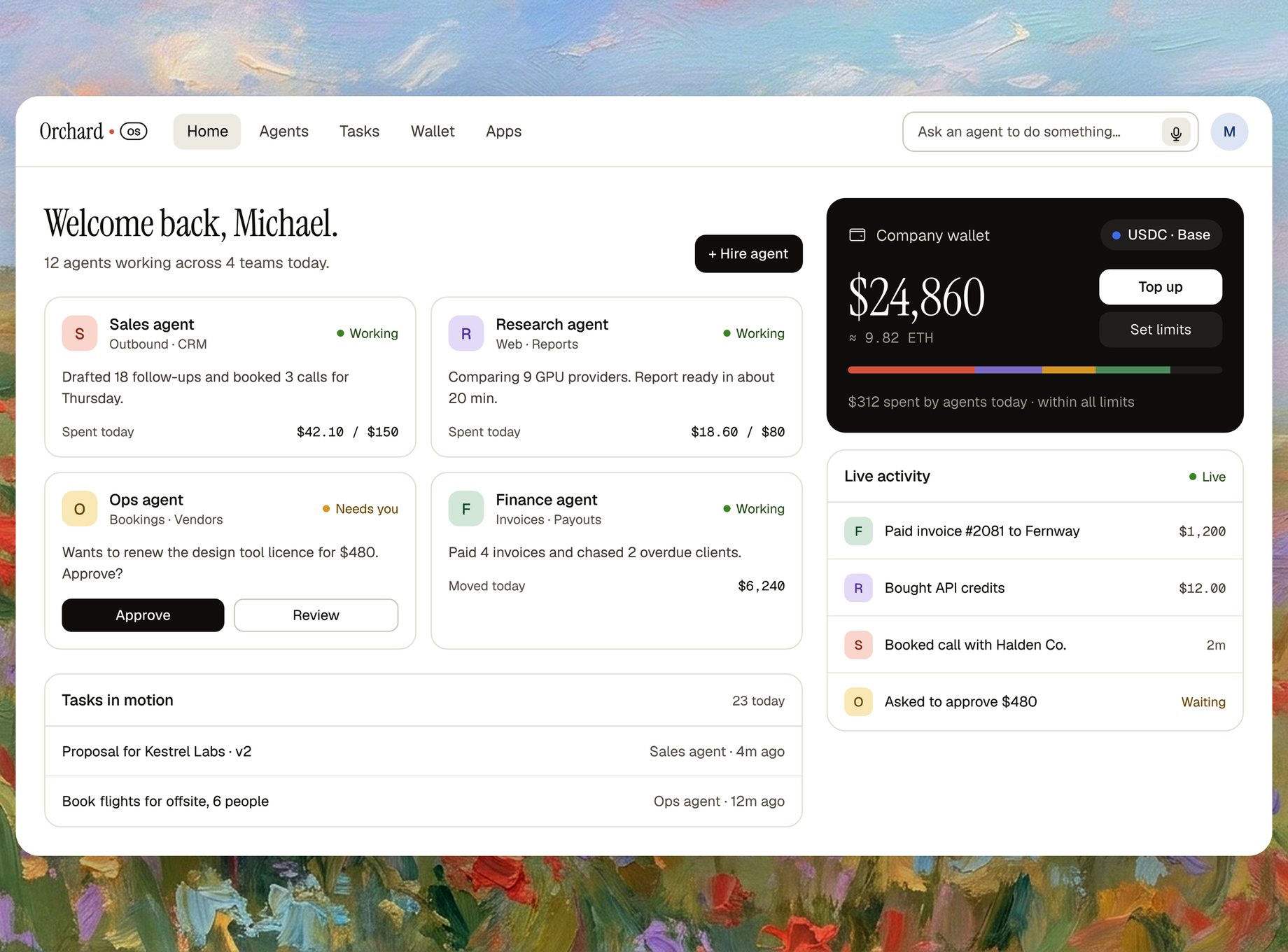Click Review on the Ops agent card
The width and height of the screenshot is (1288, 952).
tap(316, 615)
